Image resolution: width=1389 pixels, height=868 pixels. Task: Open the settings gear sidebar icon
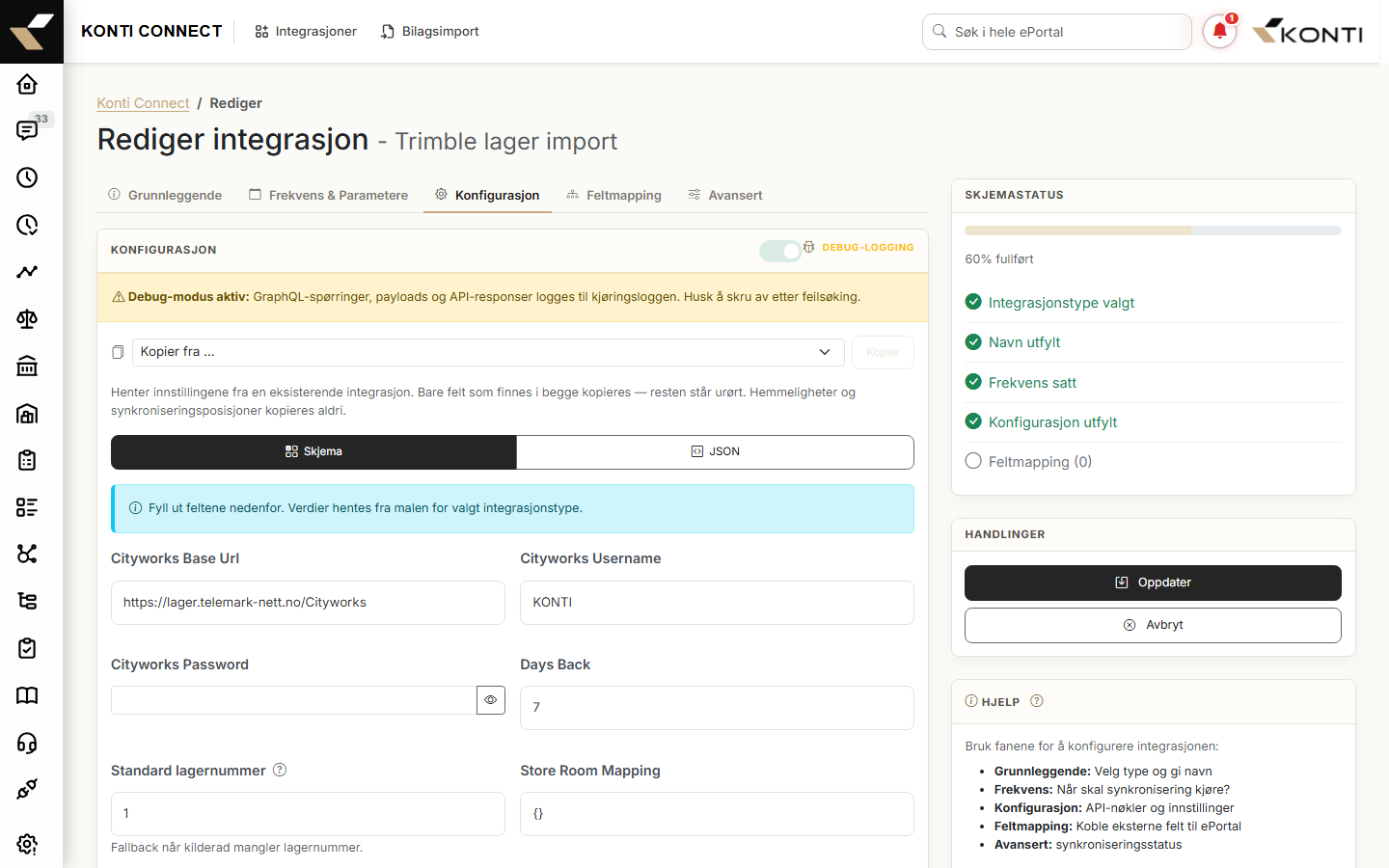[x=27, y=845]
